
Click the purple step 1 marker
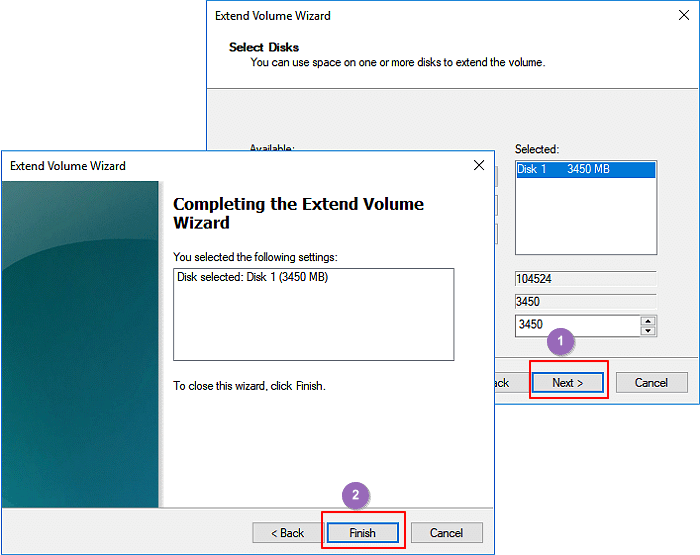coord(560,341)
